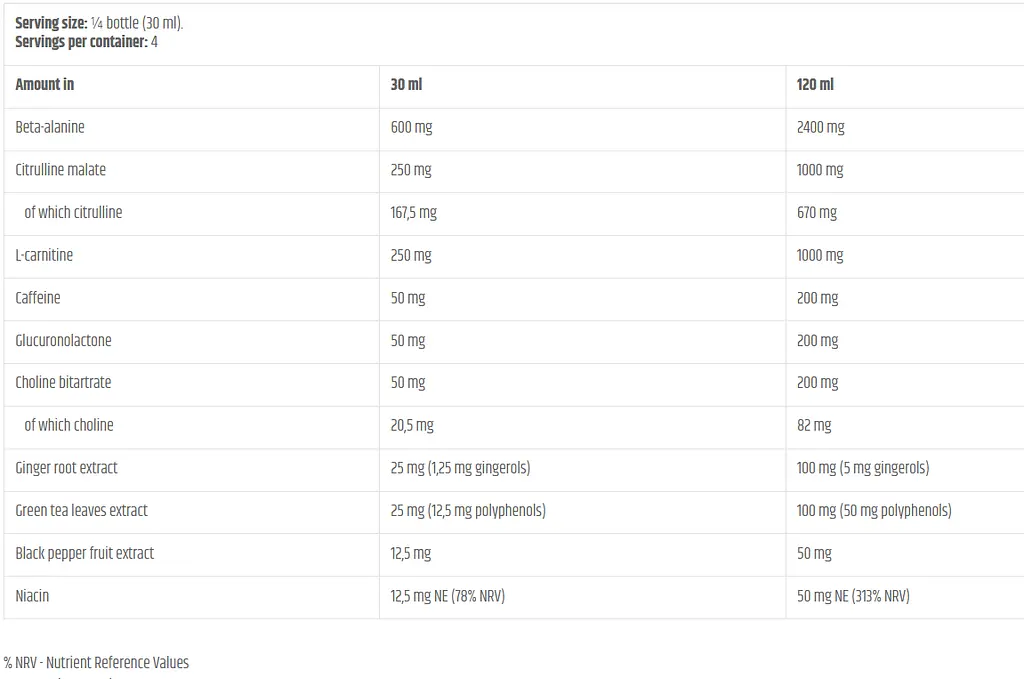Select the 600 mg Beta-alanine value
This screenshot has width=1024, height=679.
(x=411, y=127)
